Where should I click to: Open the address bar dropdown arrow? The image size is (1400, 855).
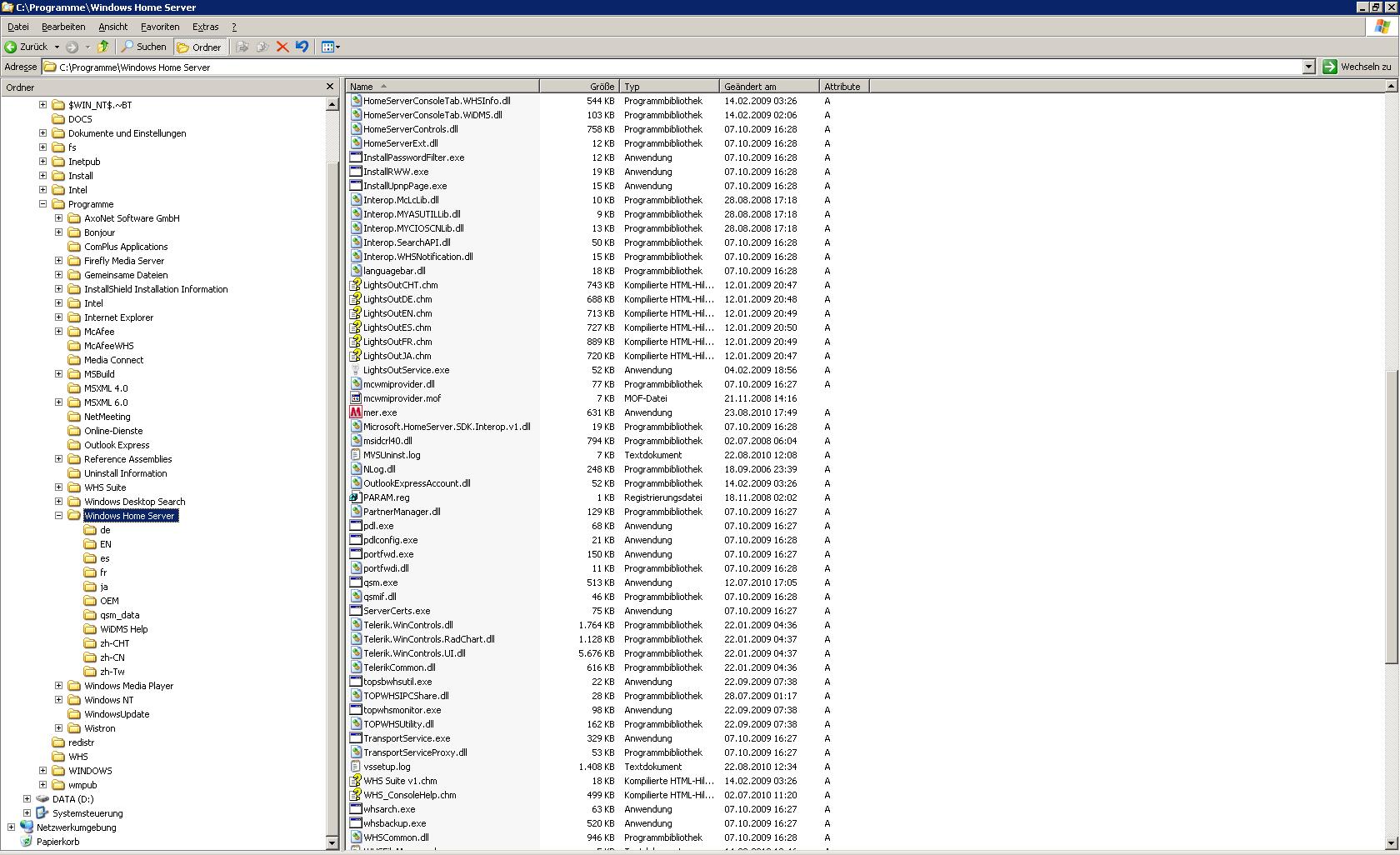click(x=1308, y=67)
